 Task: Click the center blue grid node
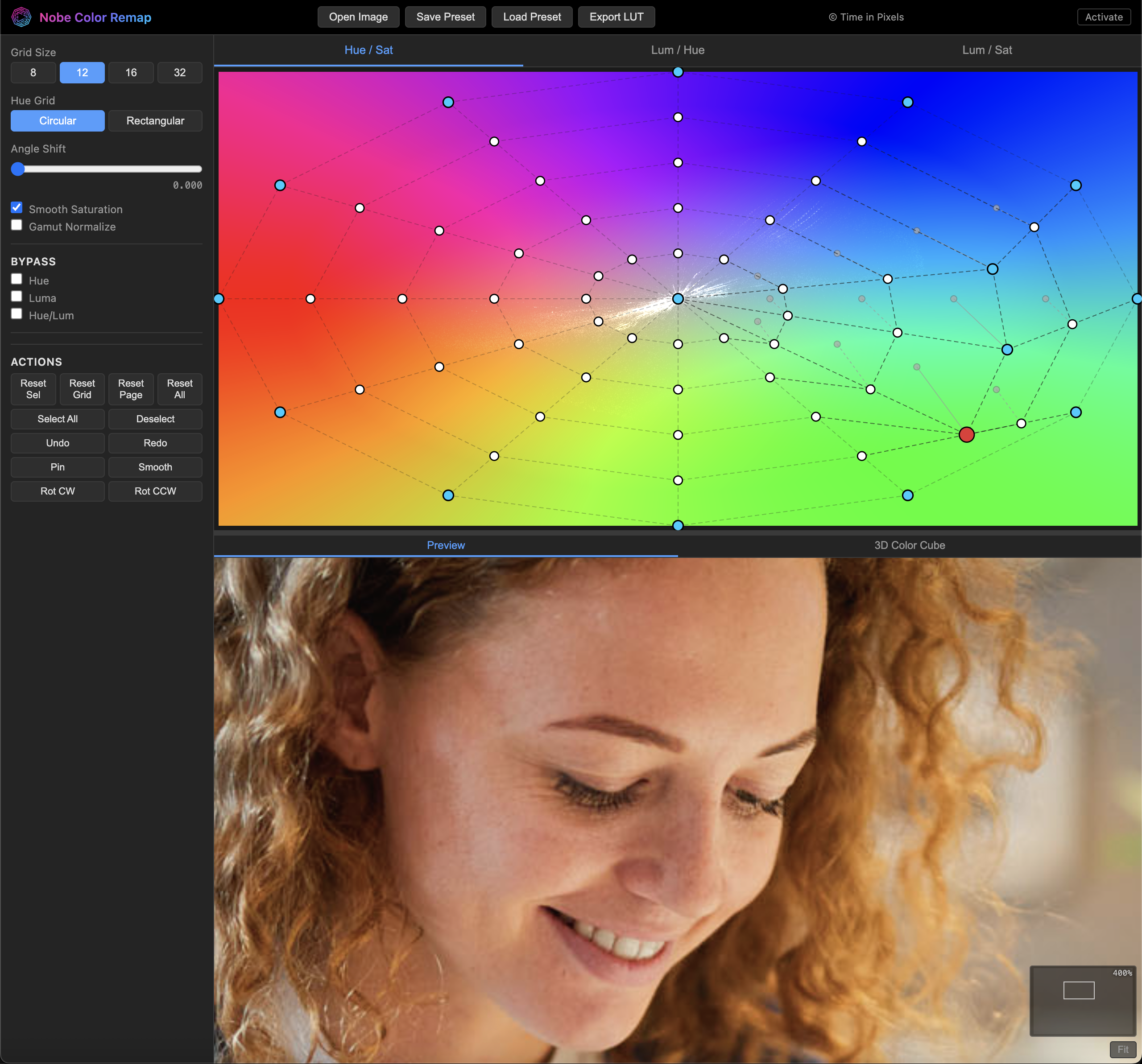(x=678, y=299)
